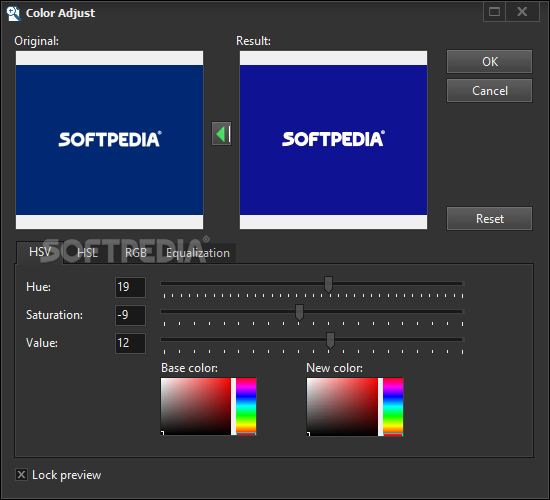Switch to the HSV tab

[40, 252]
